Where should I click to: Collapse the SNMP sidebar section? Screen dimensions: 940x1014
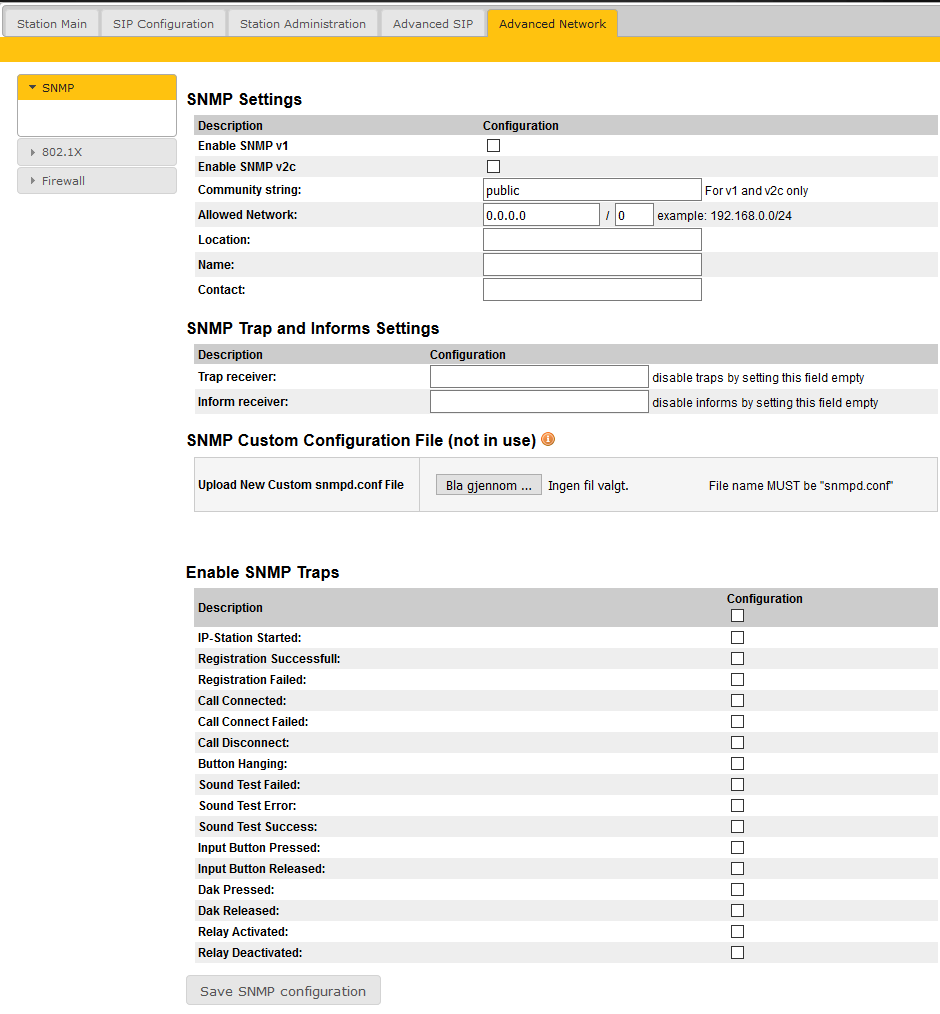pos(97,88)
